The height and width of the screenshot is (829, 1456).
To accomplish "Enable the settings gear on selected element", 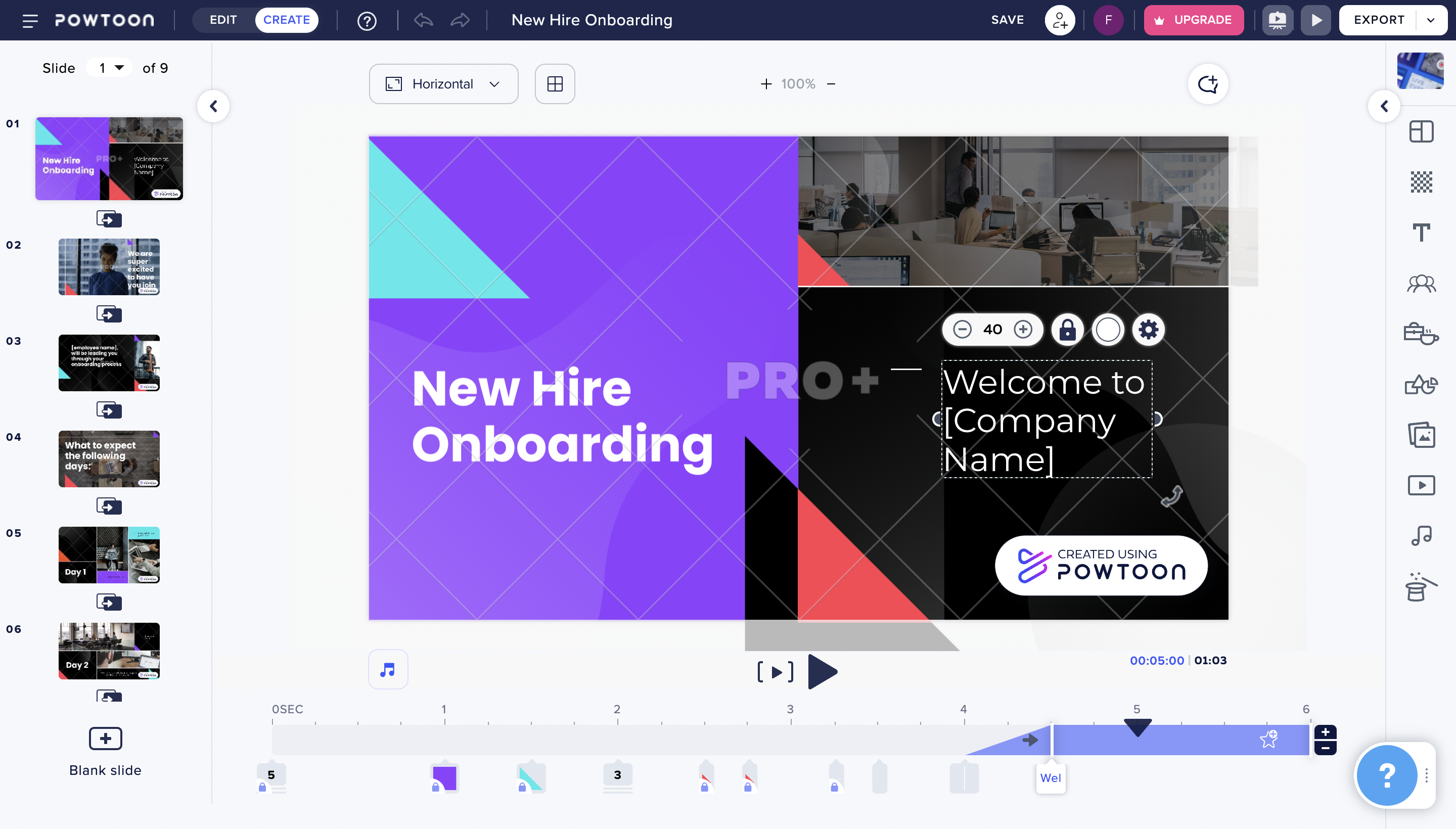I will [1148, 329].
